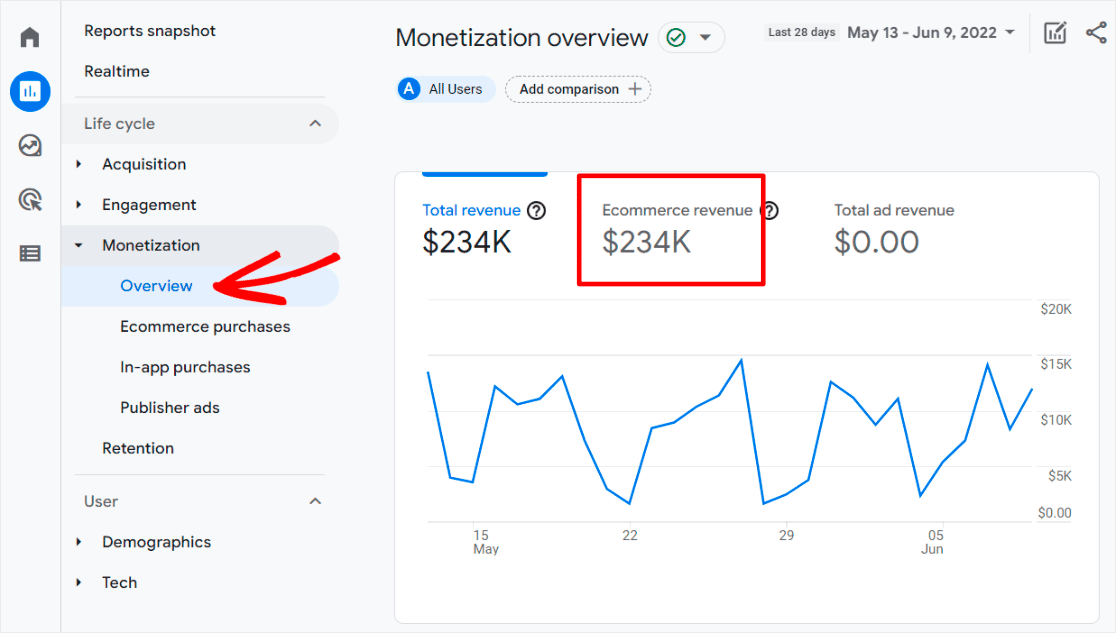Screen dimensions: 1116x633
Task: Open the Explore icon in left rail
Action: coord(30,146)
